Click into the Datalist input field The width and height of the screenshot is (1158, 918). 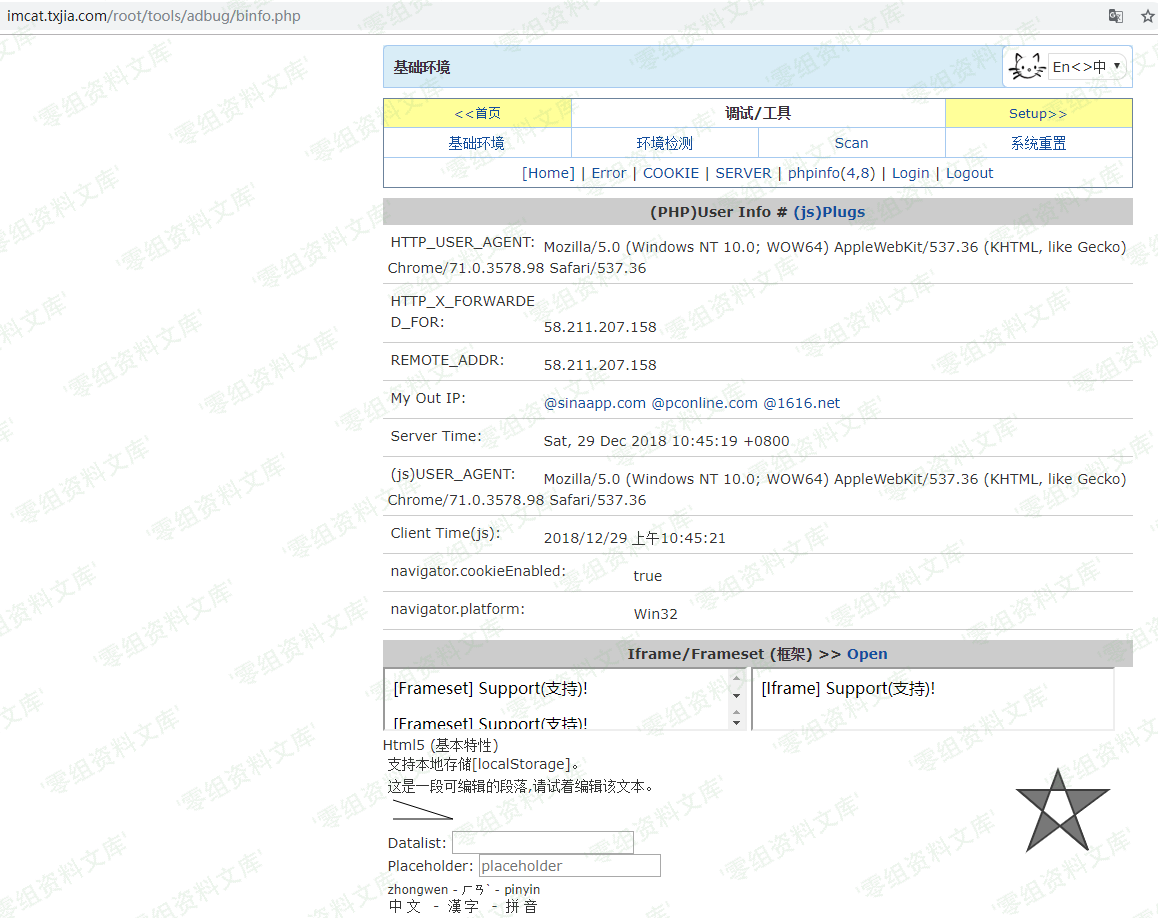(x=543, y=843)
